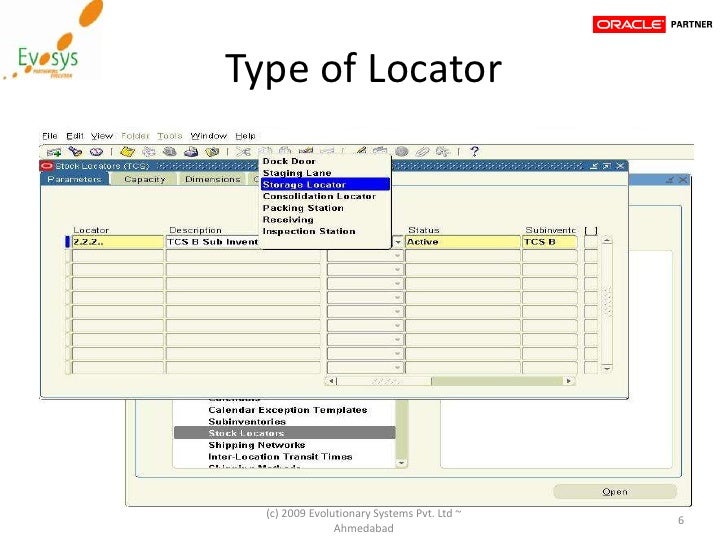Select Inspection Station in the type list
The height and width of the screenshot is (546, 728).
(x=325, y=231)
